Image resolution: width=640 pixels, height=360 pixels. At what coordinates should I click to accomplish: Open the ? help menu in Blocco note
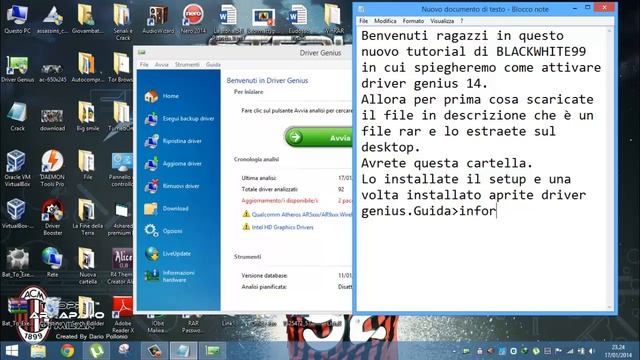click(x=462, y=21)
